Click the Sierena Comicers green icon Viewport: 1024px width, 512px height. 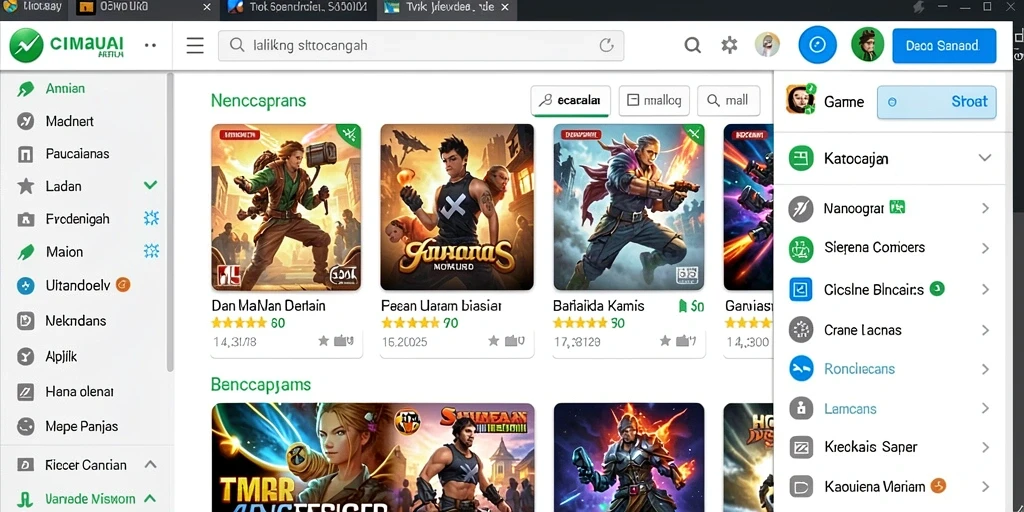click(x=801, y=248)
